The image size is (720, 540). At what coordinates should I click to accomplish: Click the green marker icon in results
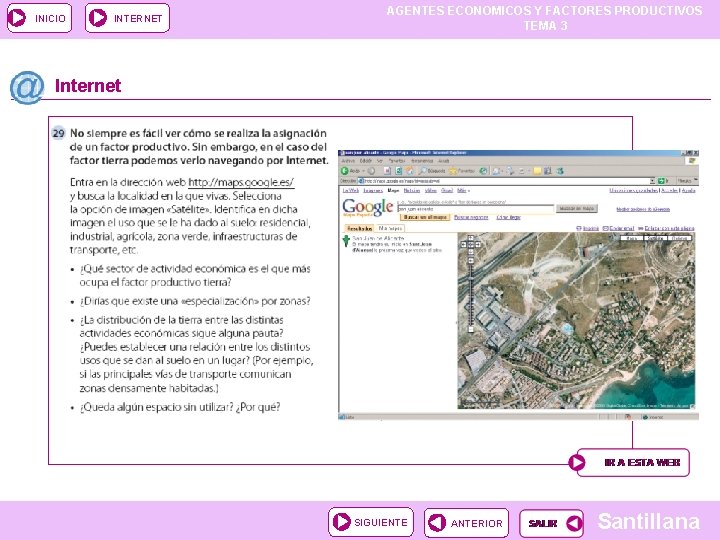tap(346, 241)
